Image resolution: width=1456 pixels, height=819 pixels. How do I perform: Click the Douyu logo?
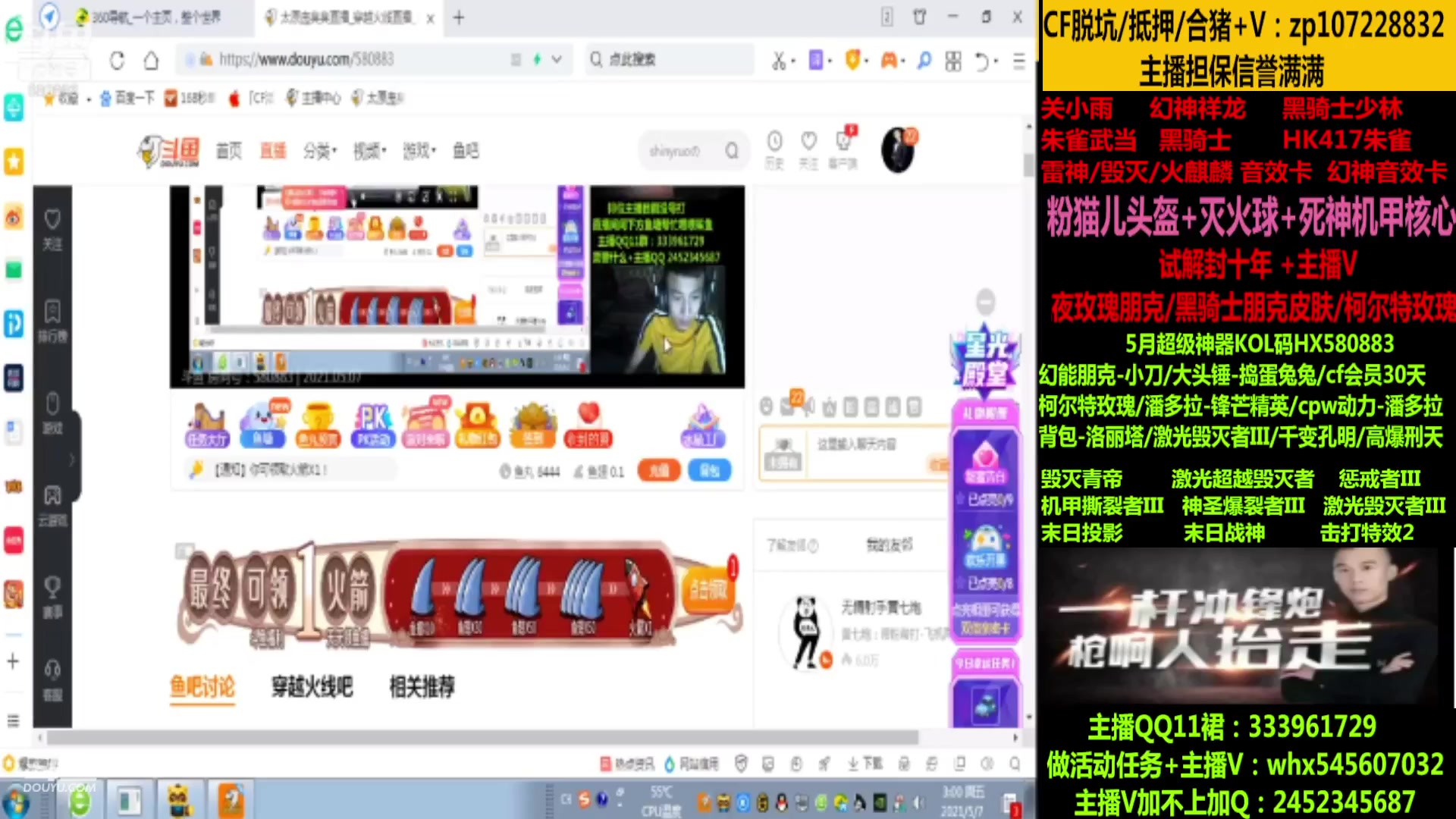[169, 151]
